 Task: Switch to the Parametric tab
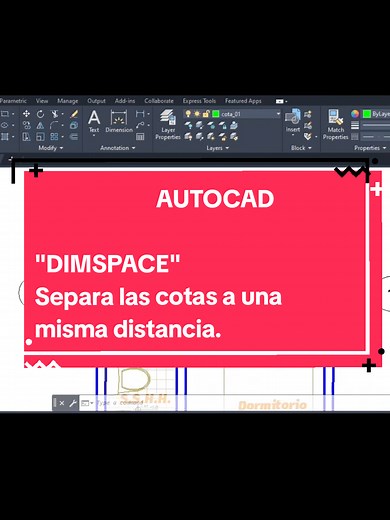tap(13, 101)
